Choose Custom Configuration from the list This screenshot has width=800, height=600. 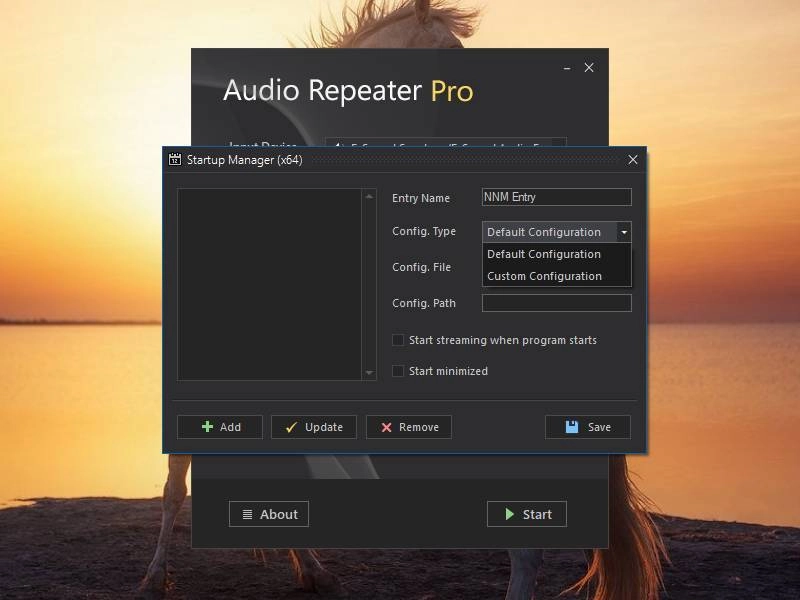click(557, 276)
